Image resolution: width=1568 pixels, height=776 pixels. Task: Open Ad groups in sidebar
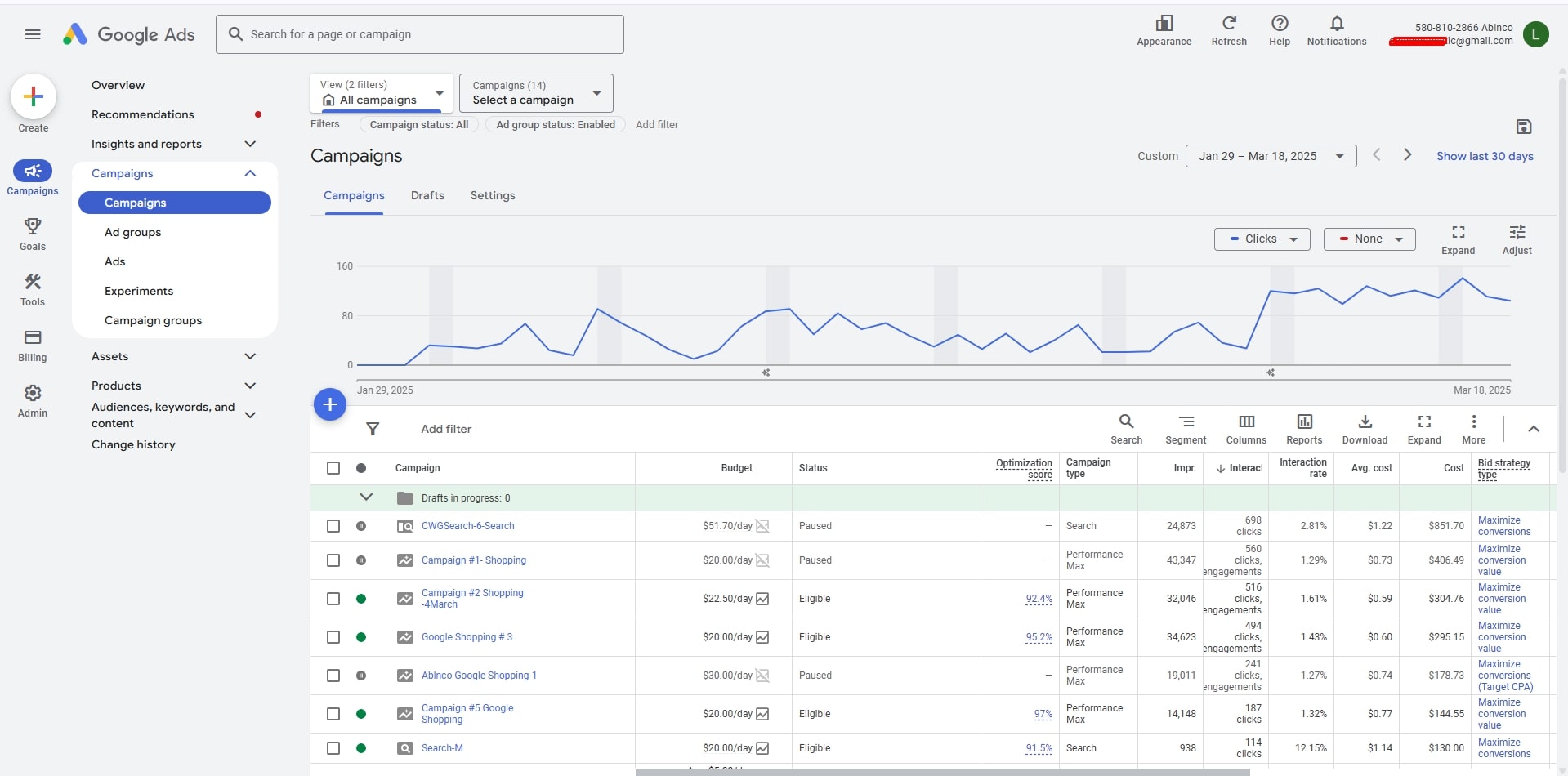tap(132, 232)
